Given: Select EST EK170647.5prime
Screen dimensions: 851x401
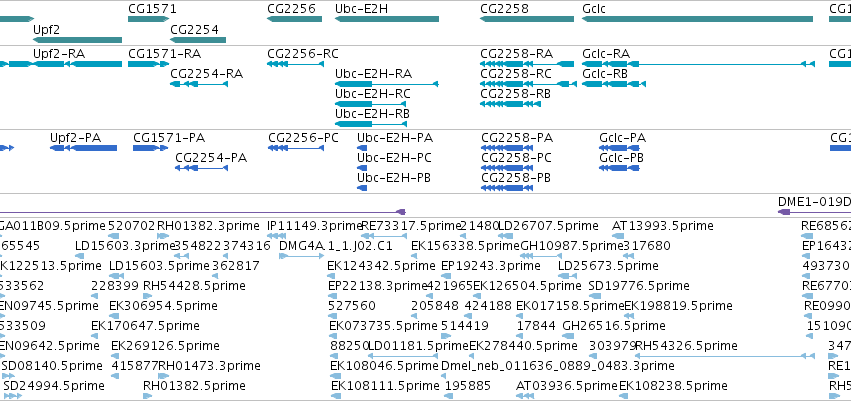Looking at the screenshot, I should click(x=145, y=326).
